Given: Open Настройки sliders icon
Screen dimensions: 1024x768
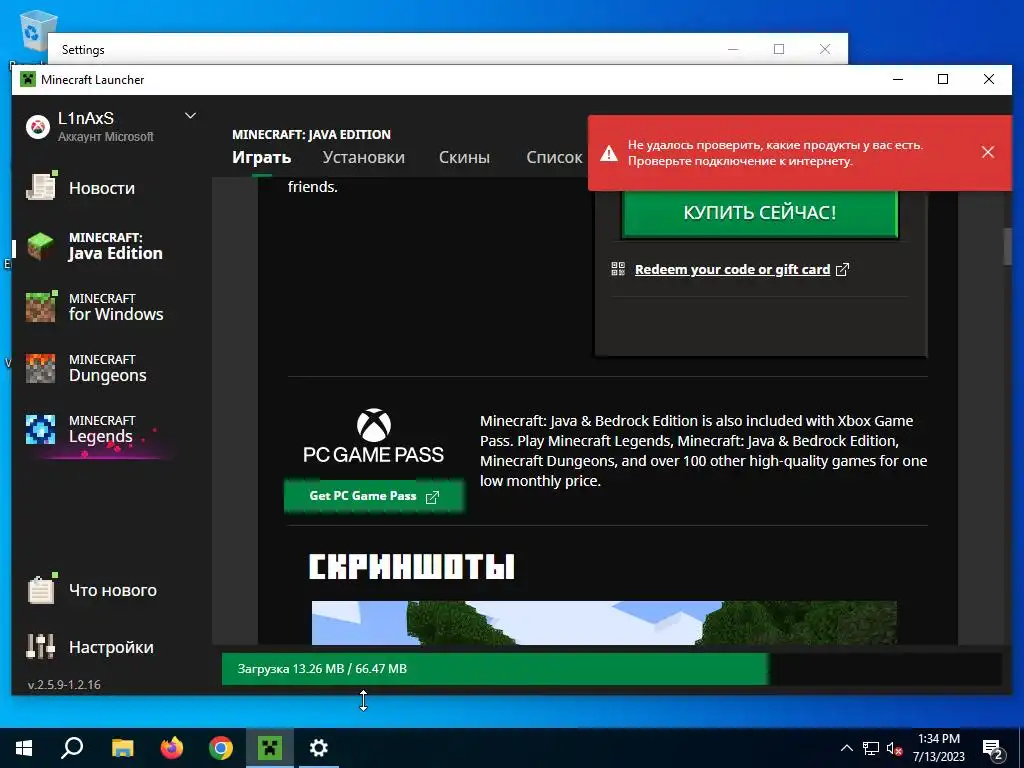Looking at the screenshot, I should pos(40,647).
